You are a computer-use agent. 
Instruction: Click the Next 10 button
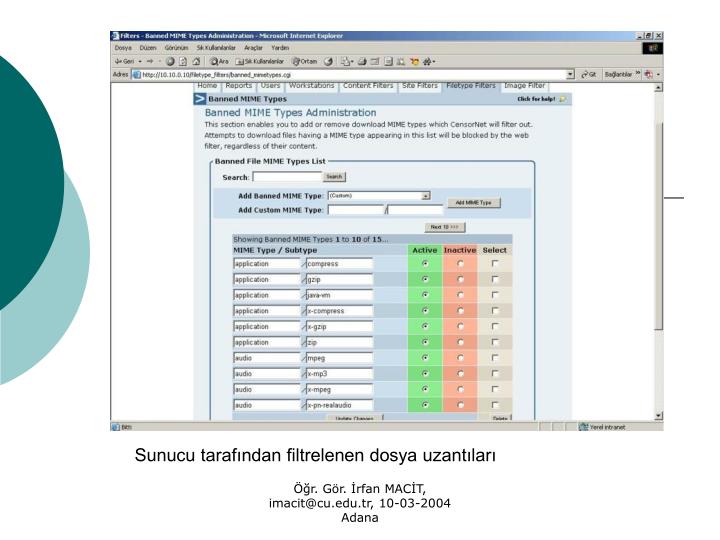pos(444,227)
